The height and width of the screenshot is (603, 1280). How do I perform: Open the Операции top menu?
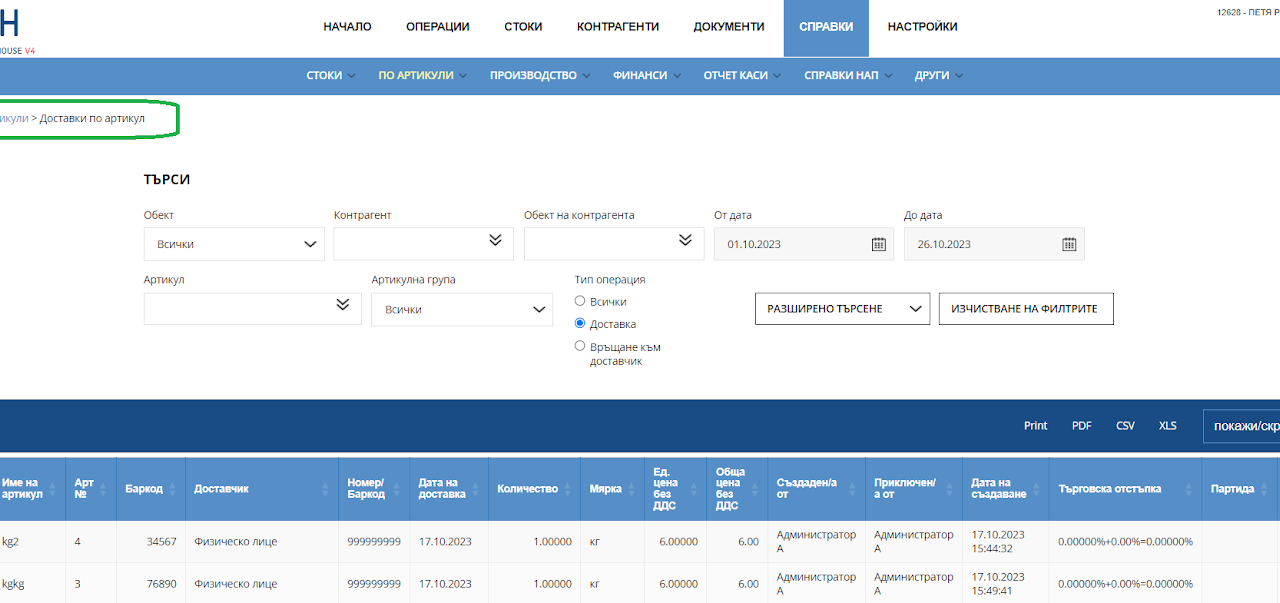tap(438, 27)
